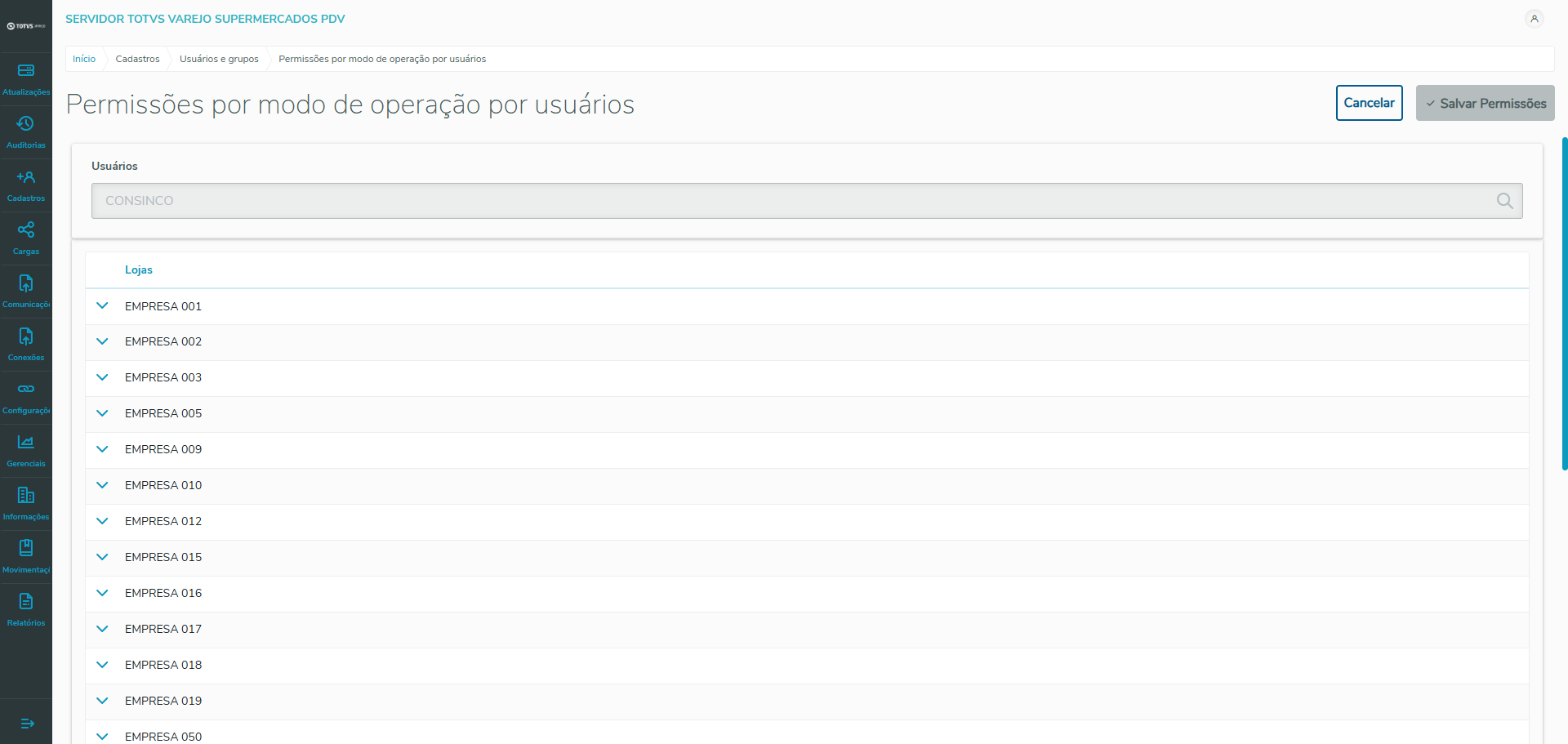
Task: Open the Conexões sidebar icon
Action: coord(26,336)
